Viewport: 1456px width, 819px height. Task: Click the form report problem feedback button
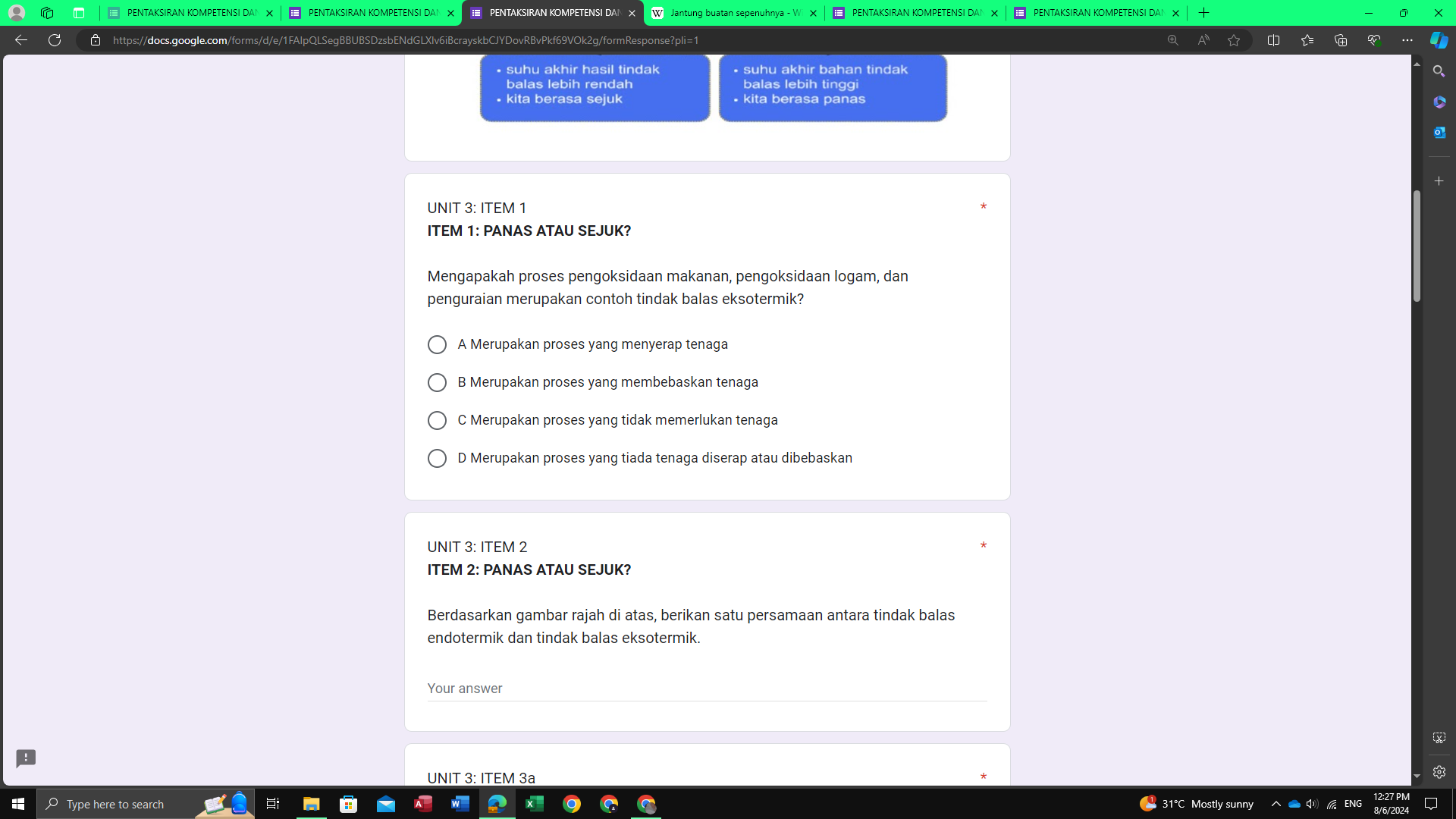(26, 758)
